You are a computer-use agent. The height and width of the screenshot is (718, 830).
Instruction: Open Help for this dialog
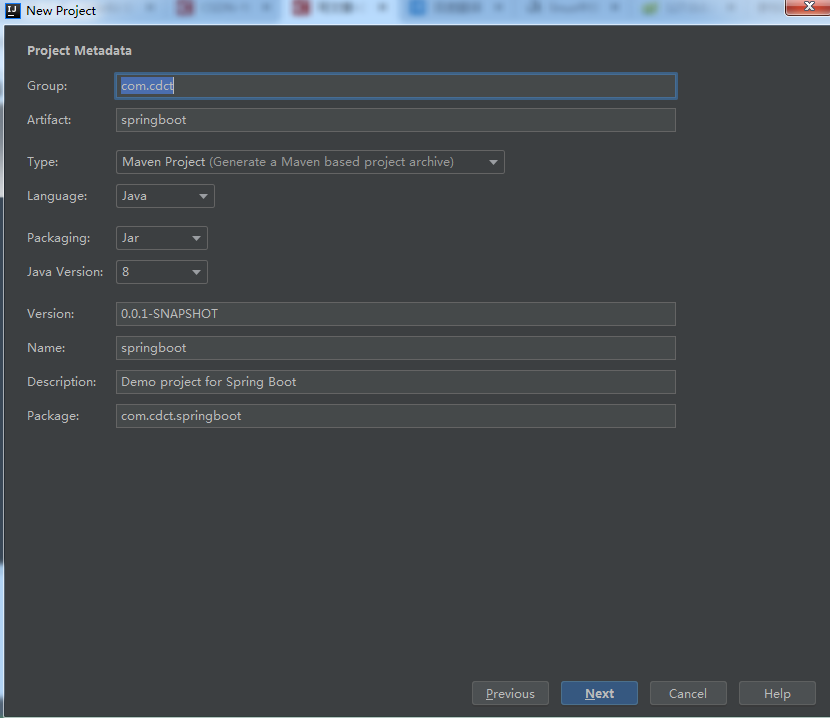click(x=777, y=693)
